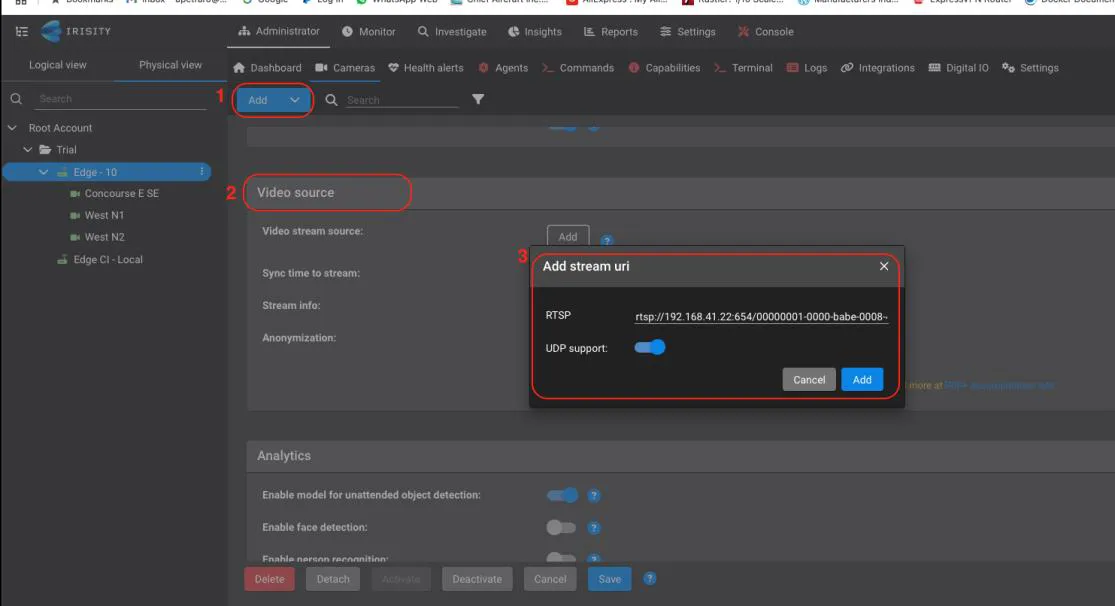The image size is (1115, 606).
Task: Open the Health alerts tab
Action: point(426,68)
